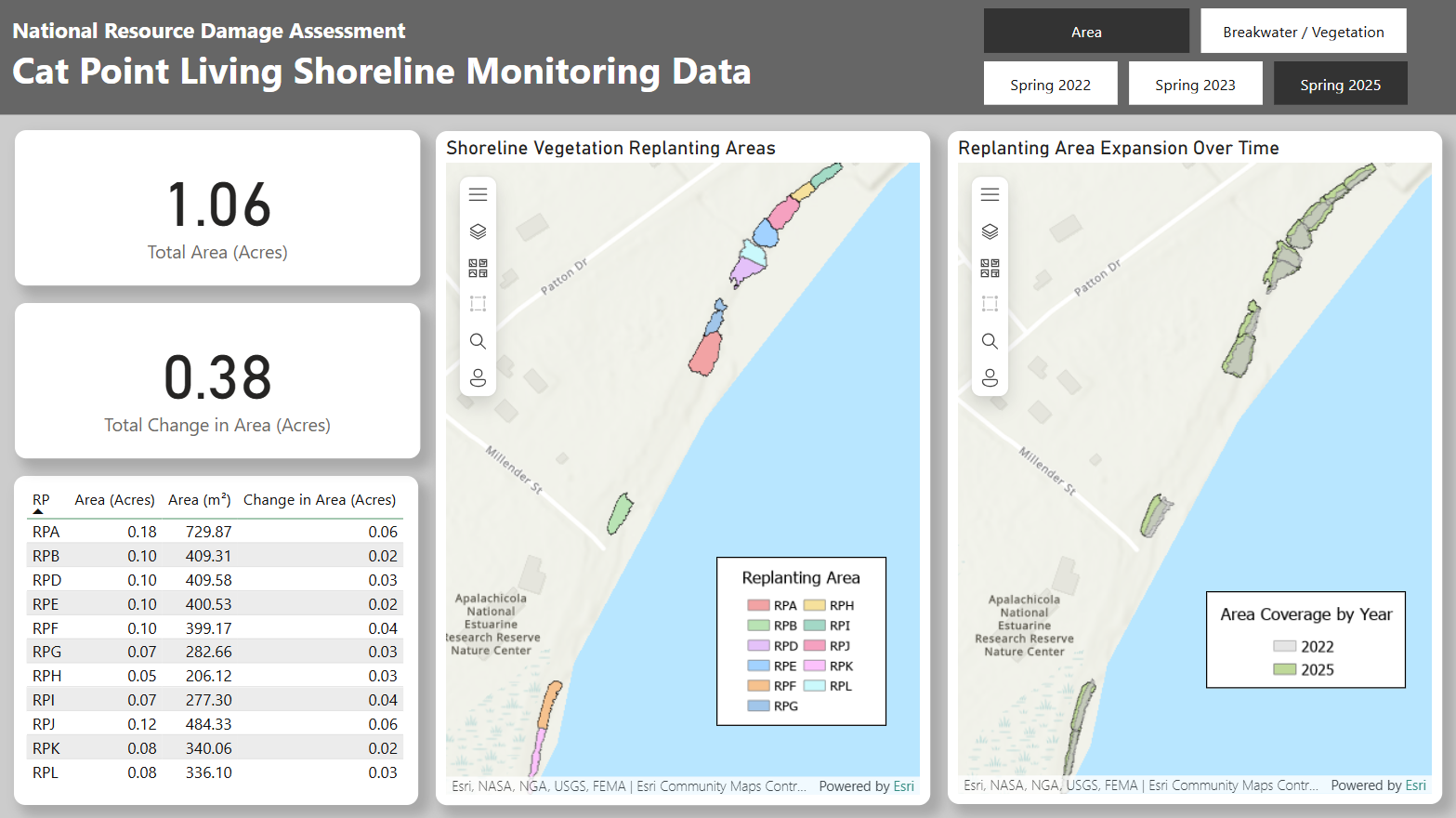The width and height of the screenshot is (1456, 818).
Task: Click the 2022 color swatch in coverage legend
Action: pos(1284,646)
